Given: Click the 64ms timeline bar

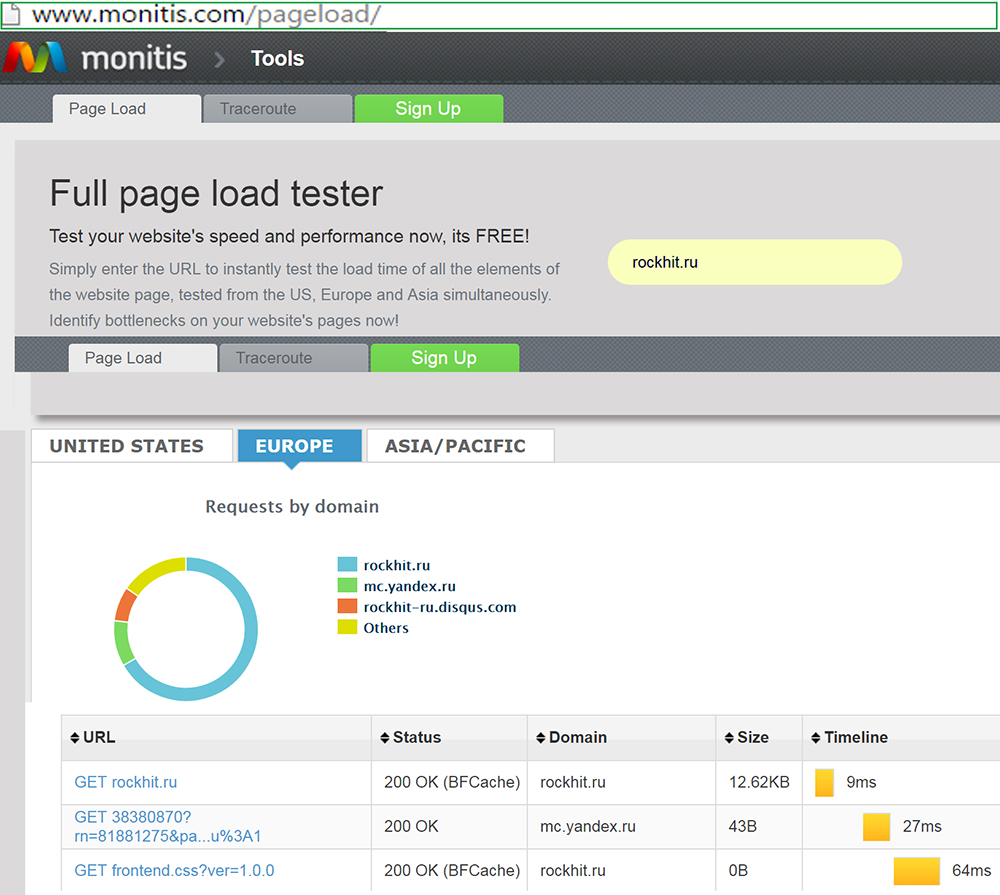Looking at the screenshot, I should (x=916, y=871).
